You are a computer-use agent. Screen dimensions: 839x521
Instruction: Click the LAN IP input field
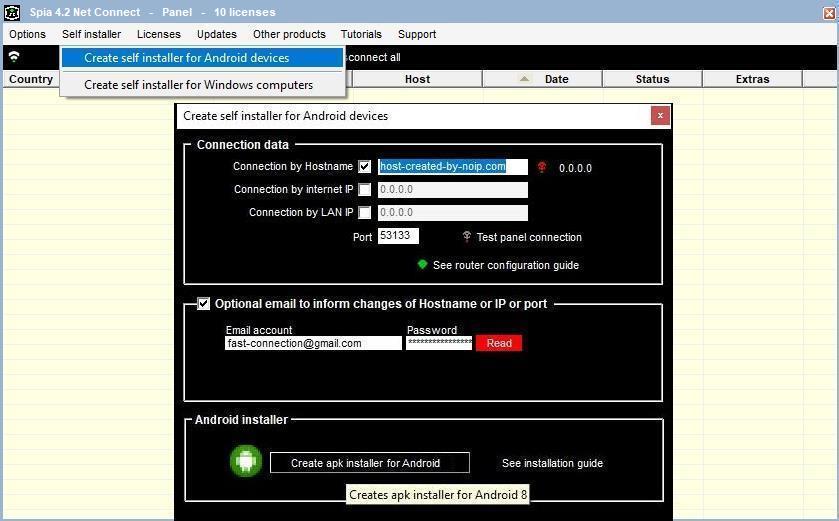pos(453,212)
